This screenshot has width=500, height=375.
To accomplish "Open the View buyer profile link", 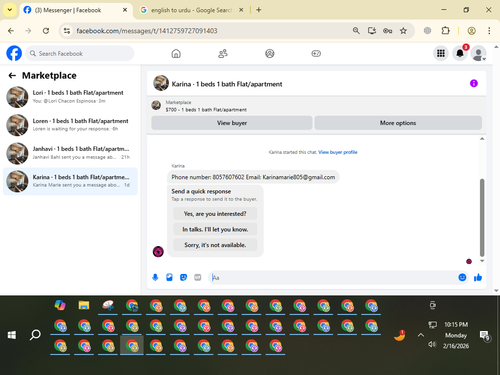I will pyautogui.click(x=338, y=152).
